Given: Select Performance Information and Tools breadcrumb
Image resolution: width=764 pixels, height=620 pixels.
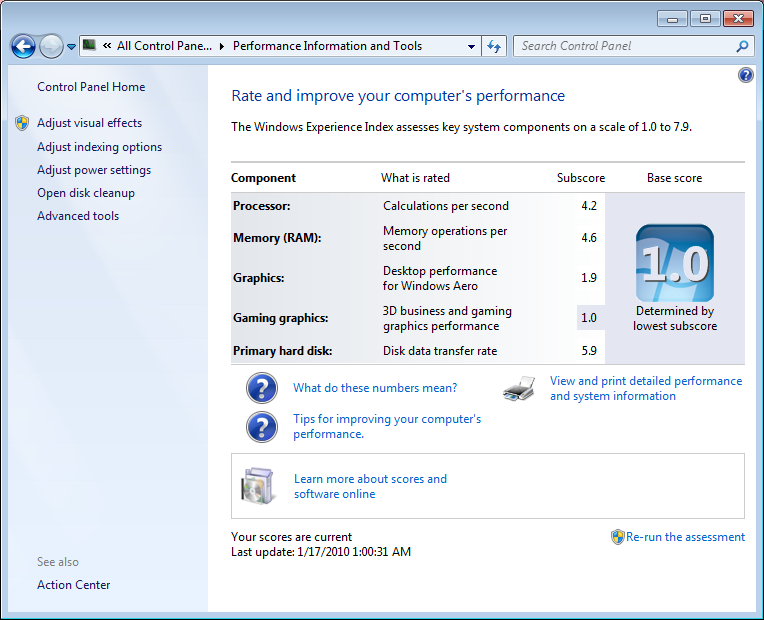Looking at the screenshot, I should 327,46.
